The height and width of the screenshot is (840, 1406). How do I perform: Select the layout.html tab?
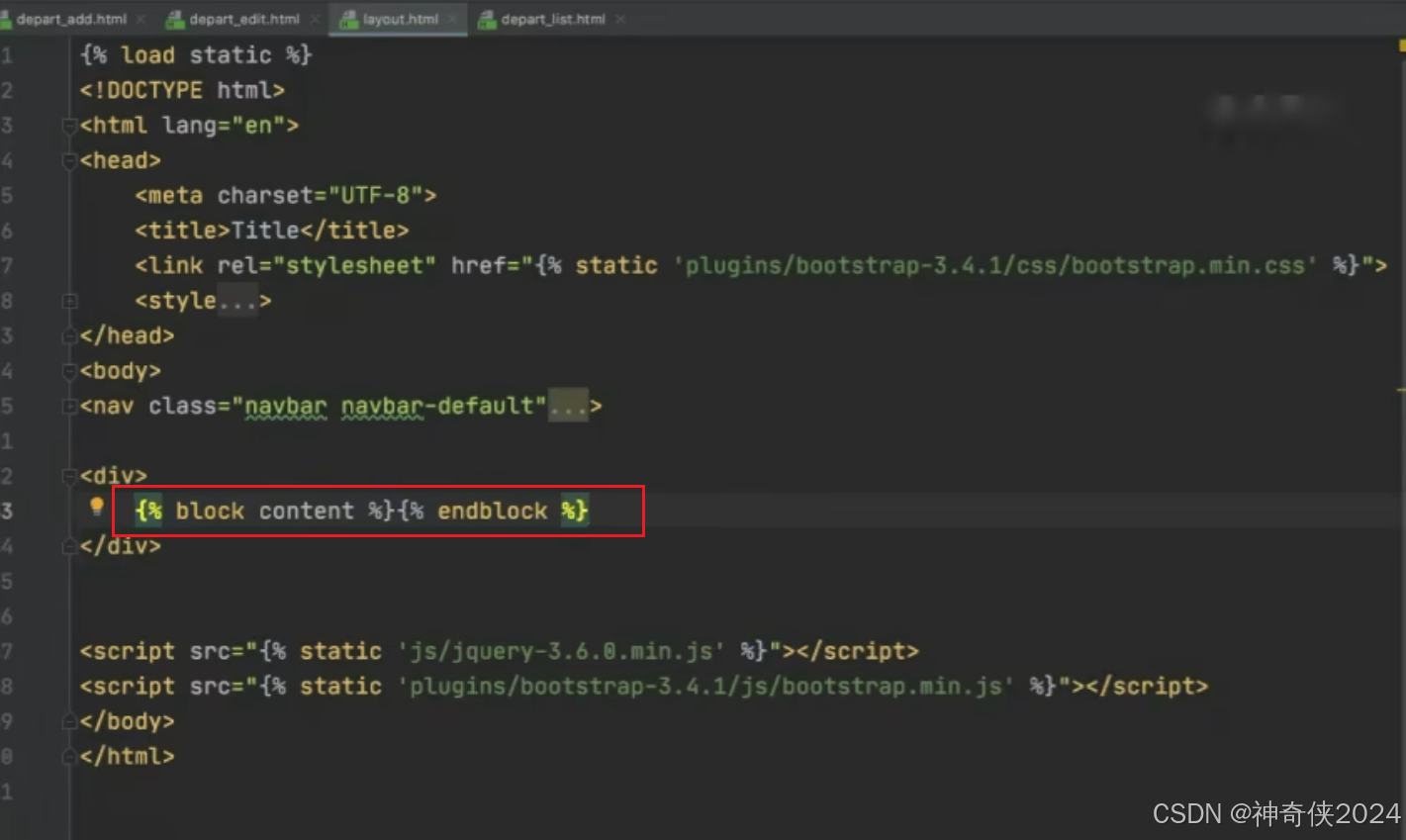[400, 19]
